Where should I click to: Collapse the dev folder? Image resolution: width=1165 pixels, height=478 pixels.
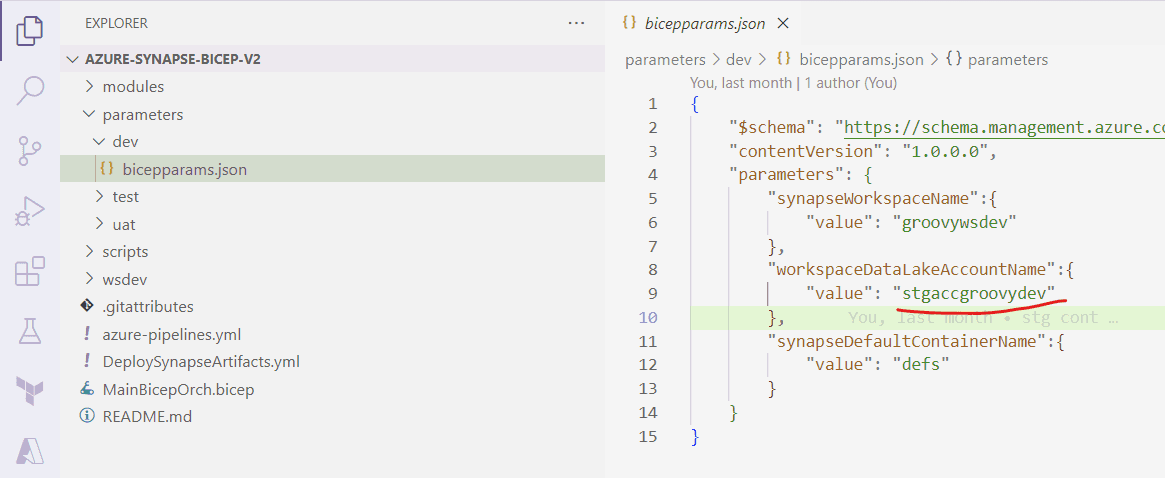coord(124,142)
